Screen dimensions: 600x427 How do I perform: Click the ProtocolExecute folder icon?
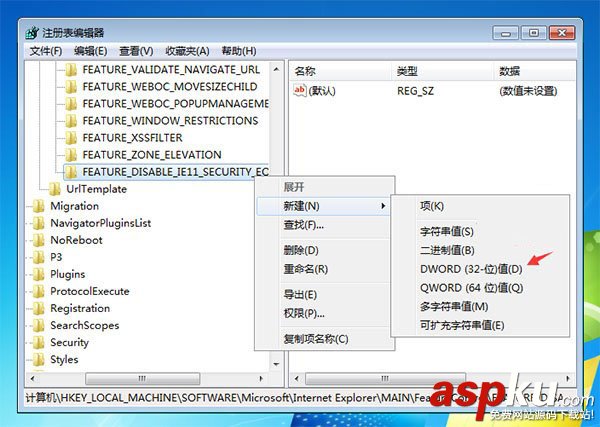tap(39, 291)
